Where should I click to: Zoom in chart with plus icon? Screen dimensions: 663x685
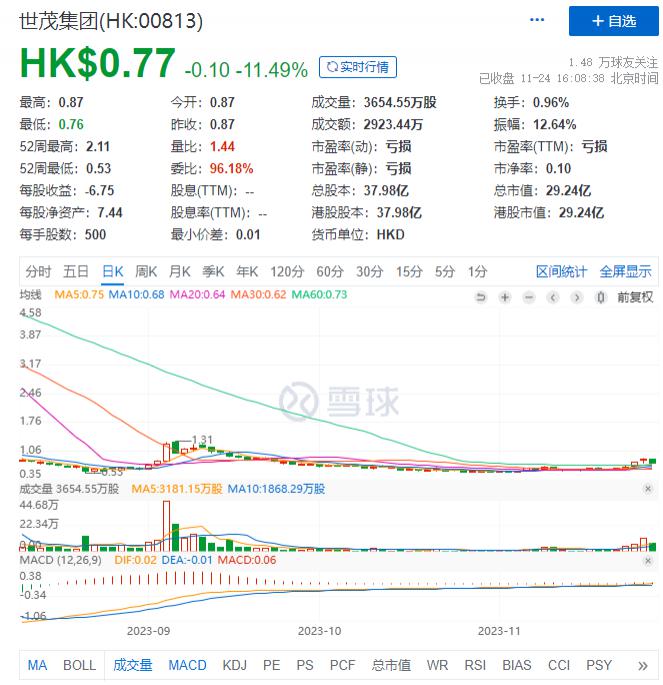point(505,297)
